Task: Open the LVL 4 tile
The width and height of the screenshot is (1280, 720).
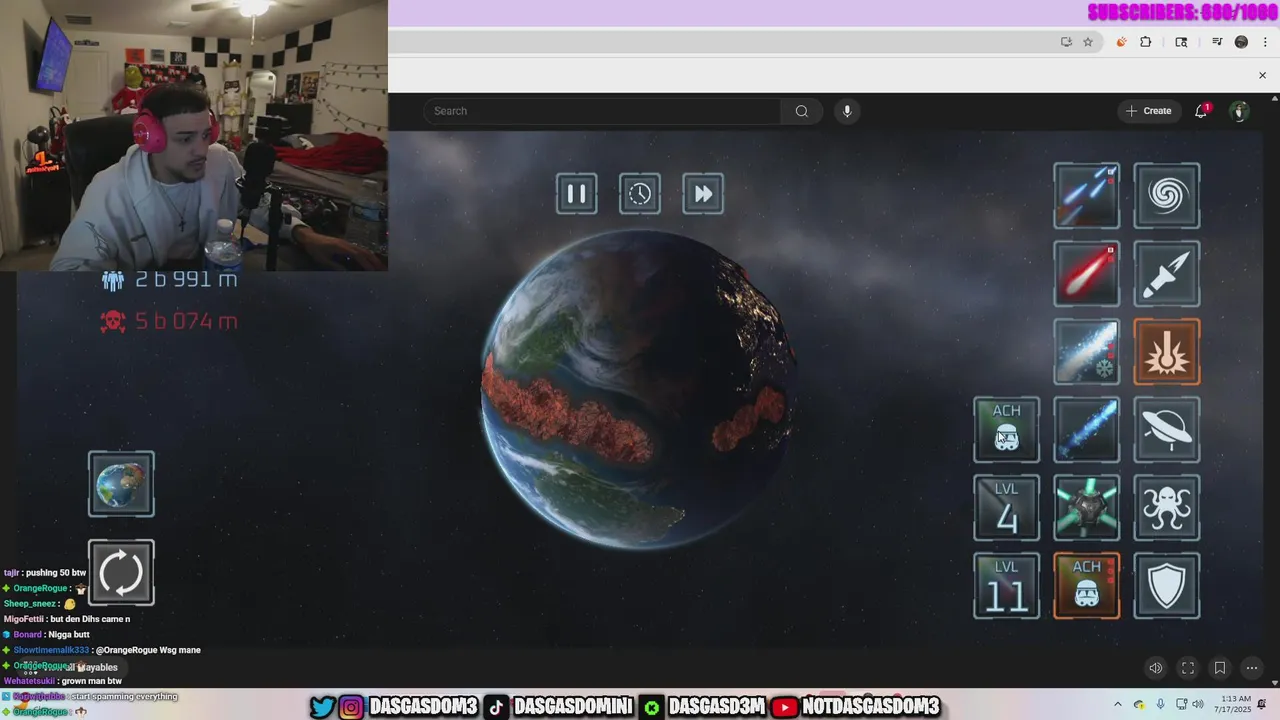Action: pyautogui.click(x=1007, y=508)
